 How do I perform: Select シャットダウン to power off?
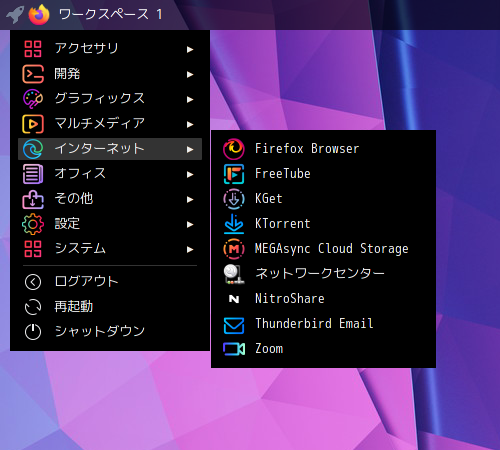tap(110, 332)
